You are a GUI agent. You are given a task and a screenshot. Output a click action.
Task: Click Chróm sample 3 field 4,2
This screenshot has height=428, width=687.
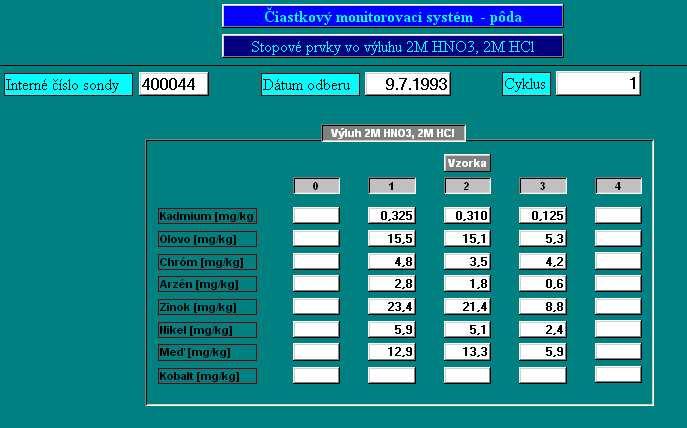pyautogui.click(x=542, y=261)
